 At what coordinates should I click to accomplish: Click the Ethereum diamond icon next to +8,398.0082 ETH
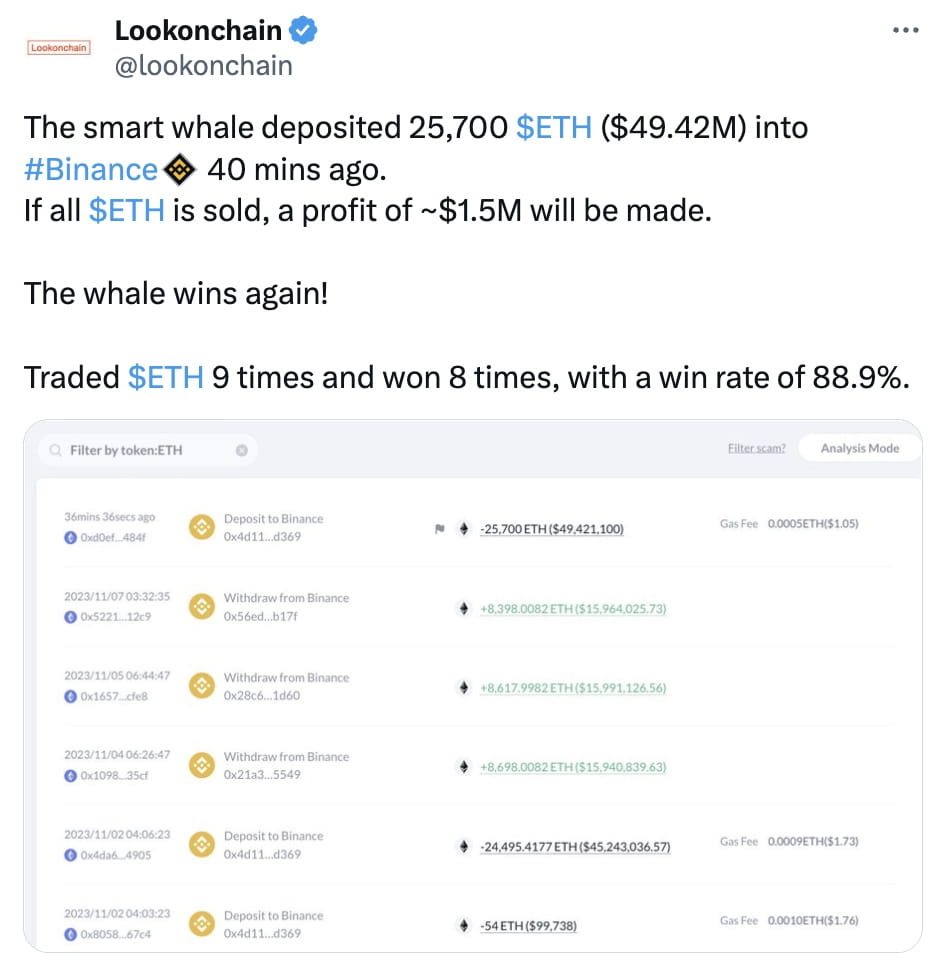pos(464,609)
